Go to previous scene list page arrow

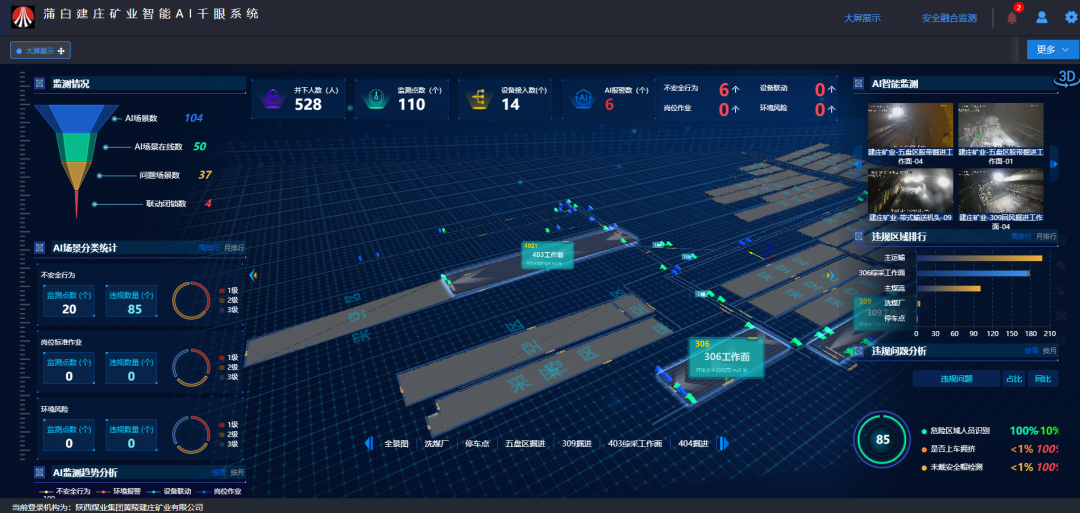(368, 443)
